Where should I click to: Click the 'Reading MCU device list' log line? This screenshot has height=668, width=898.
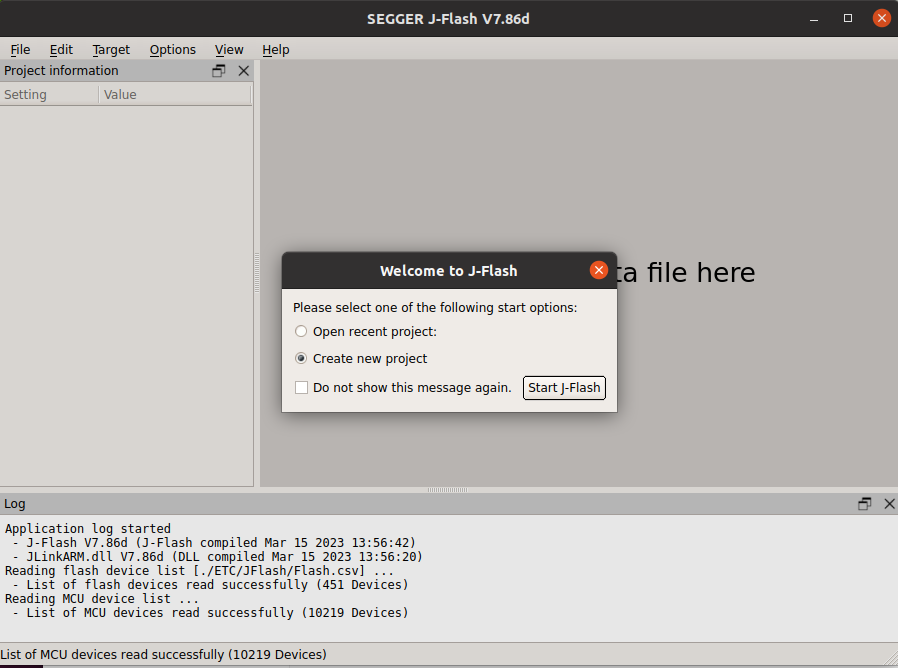(102, 599)
